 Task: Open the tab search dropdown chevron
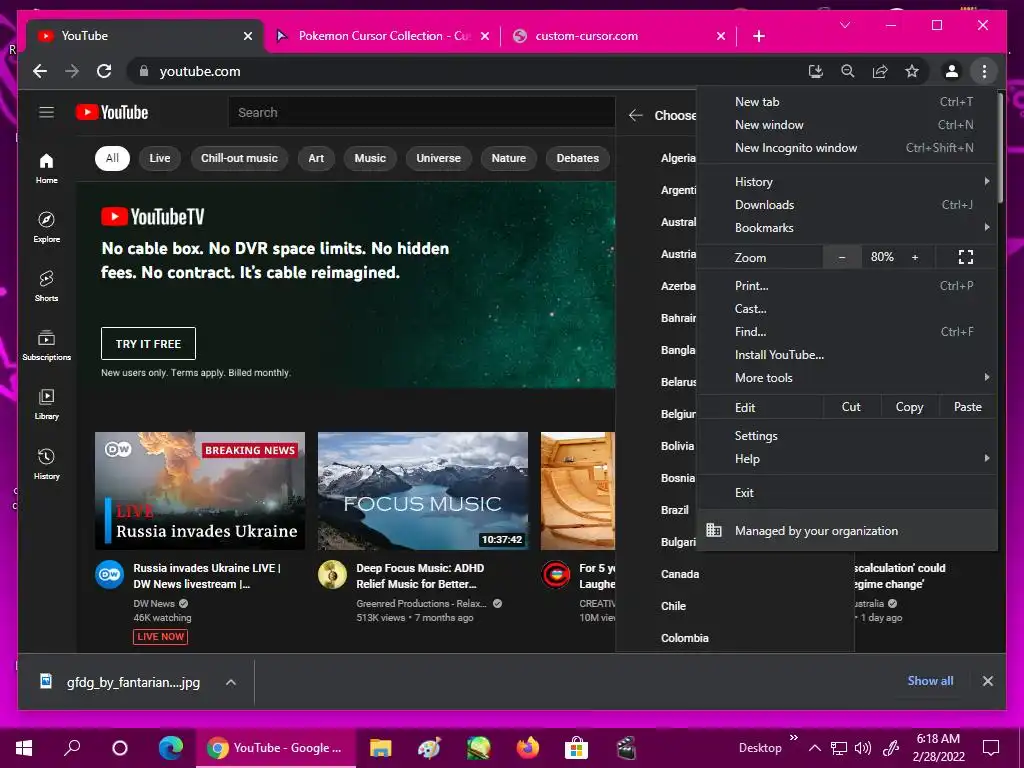[x=845, y=25]
